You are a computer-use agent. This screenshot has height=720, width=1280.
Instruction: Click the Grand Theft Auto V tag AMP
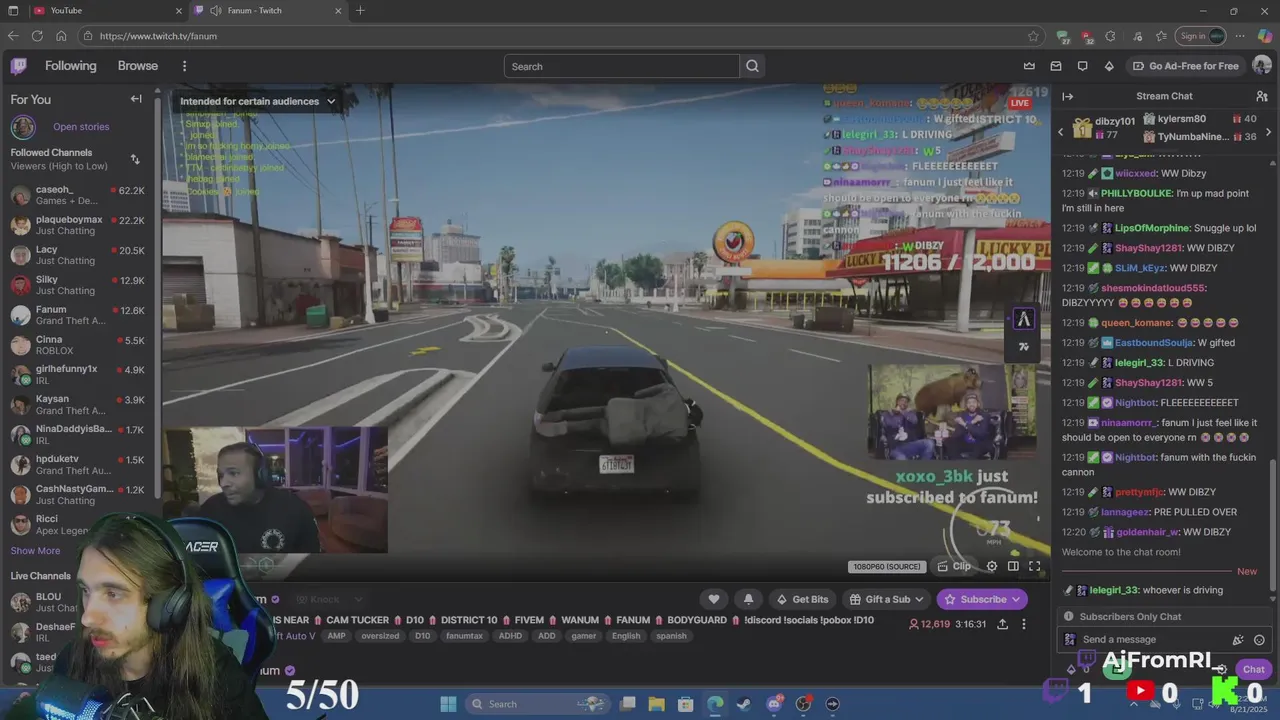tap(336, 636)
